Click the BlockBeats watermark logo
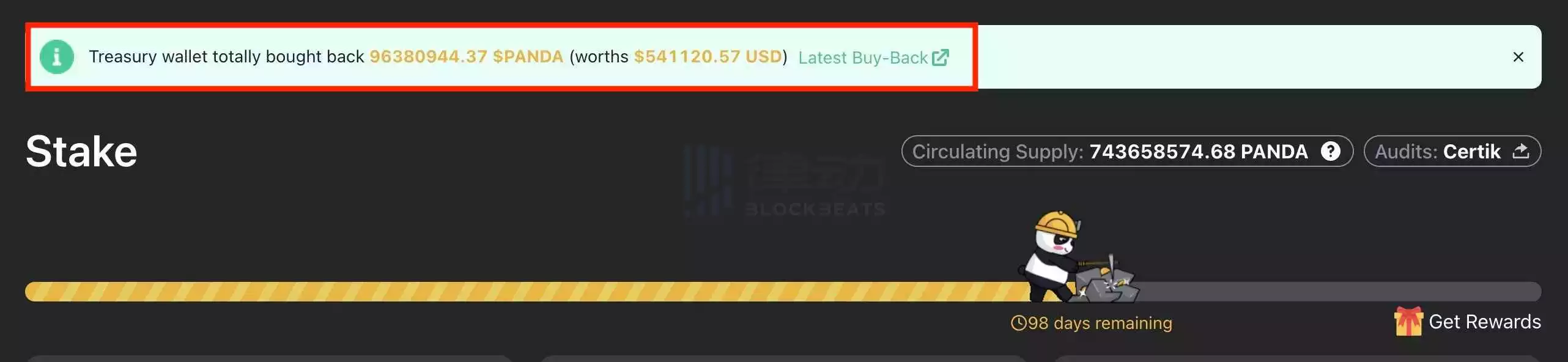The image size is (1568, 362). pos(785,182)
